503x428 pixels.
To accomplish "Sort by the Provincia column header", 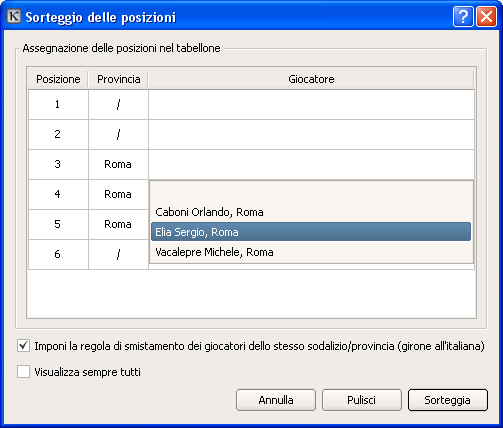I will click(118, 79).
